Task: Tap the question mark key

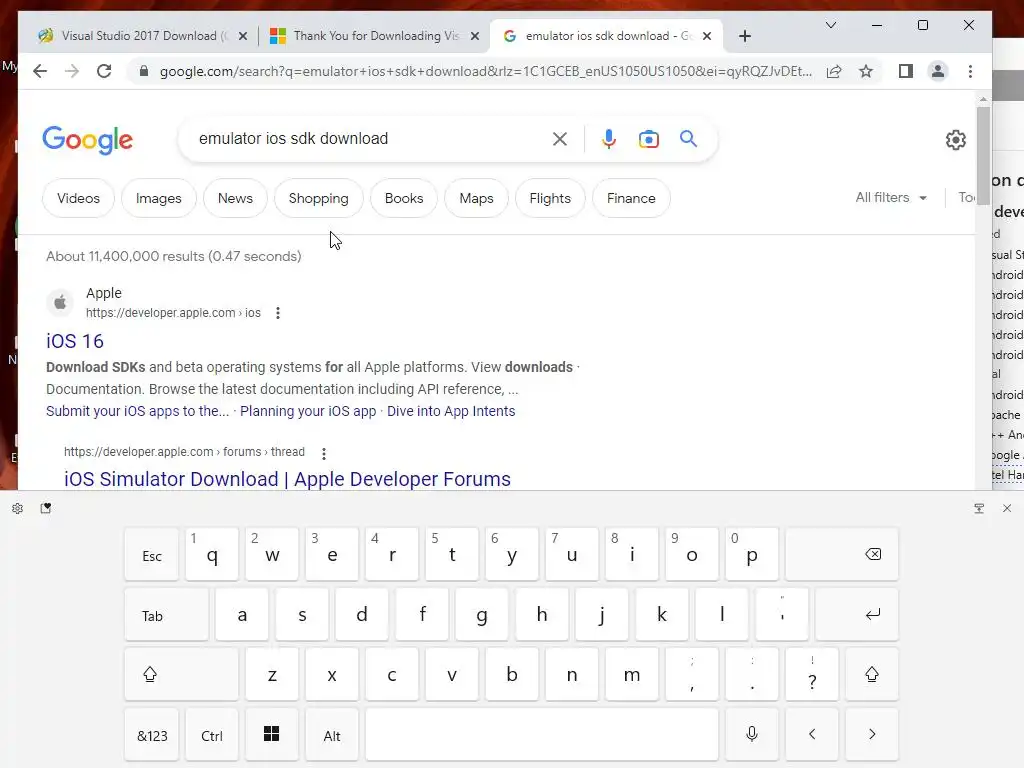Action: pyautogui.click(x=812, y=675)
